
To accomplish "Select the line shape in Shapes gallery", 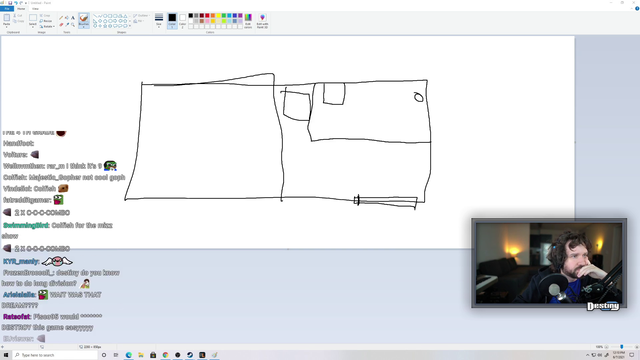I will coord(95,16).
